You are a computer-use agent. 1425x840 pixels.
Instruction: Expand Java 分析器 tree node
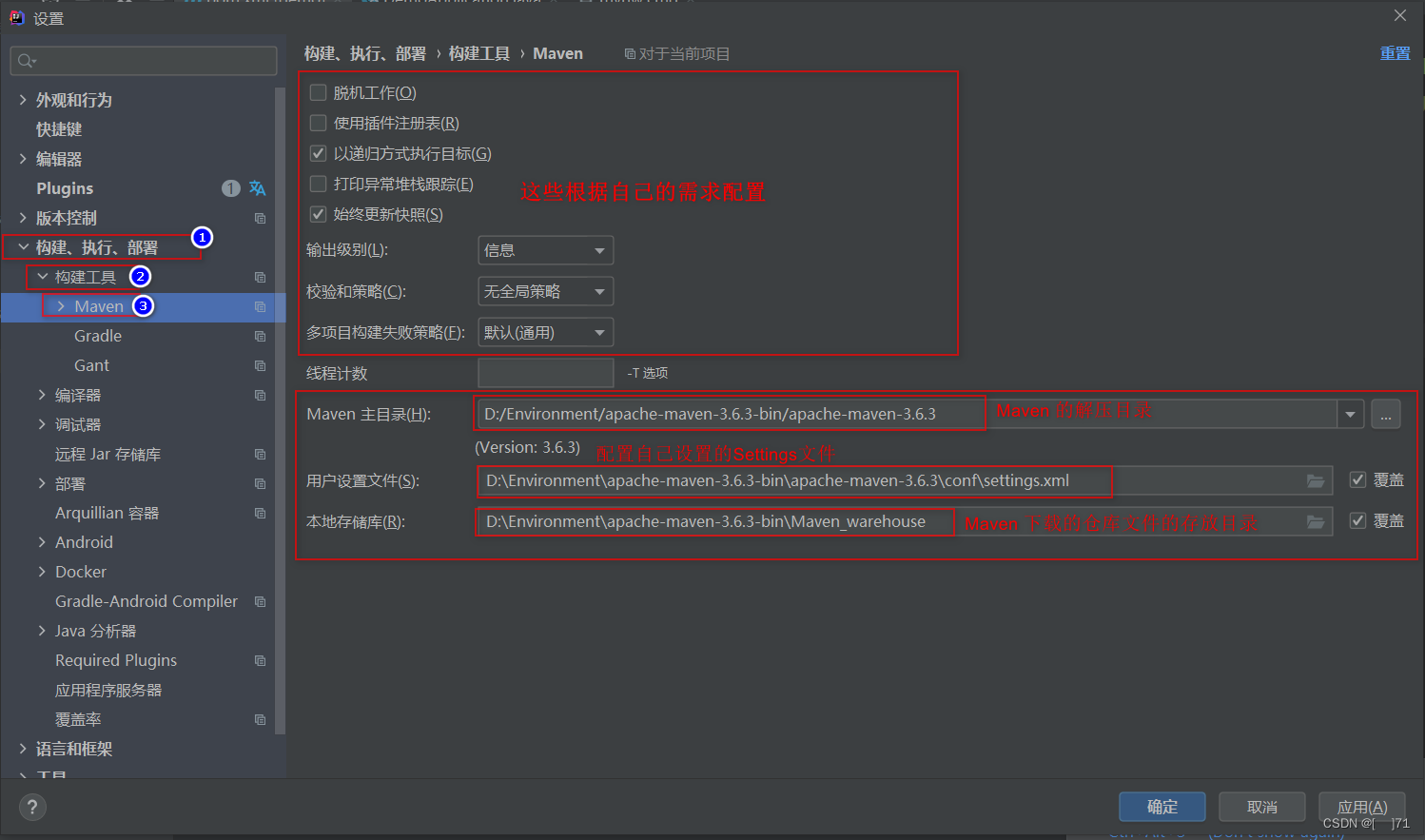42,631
